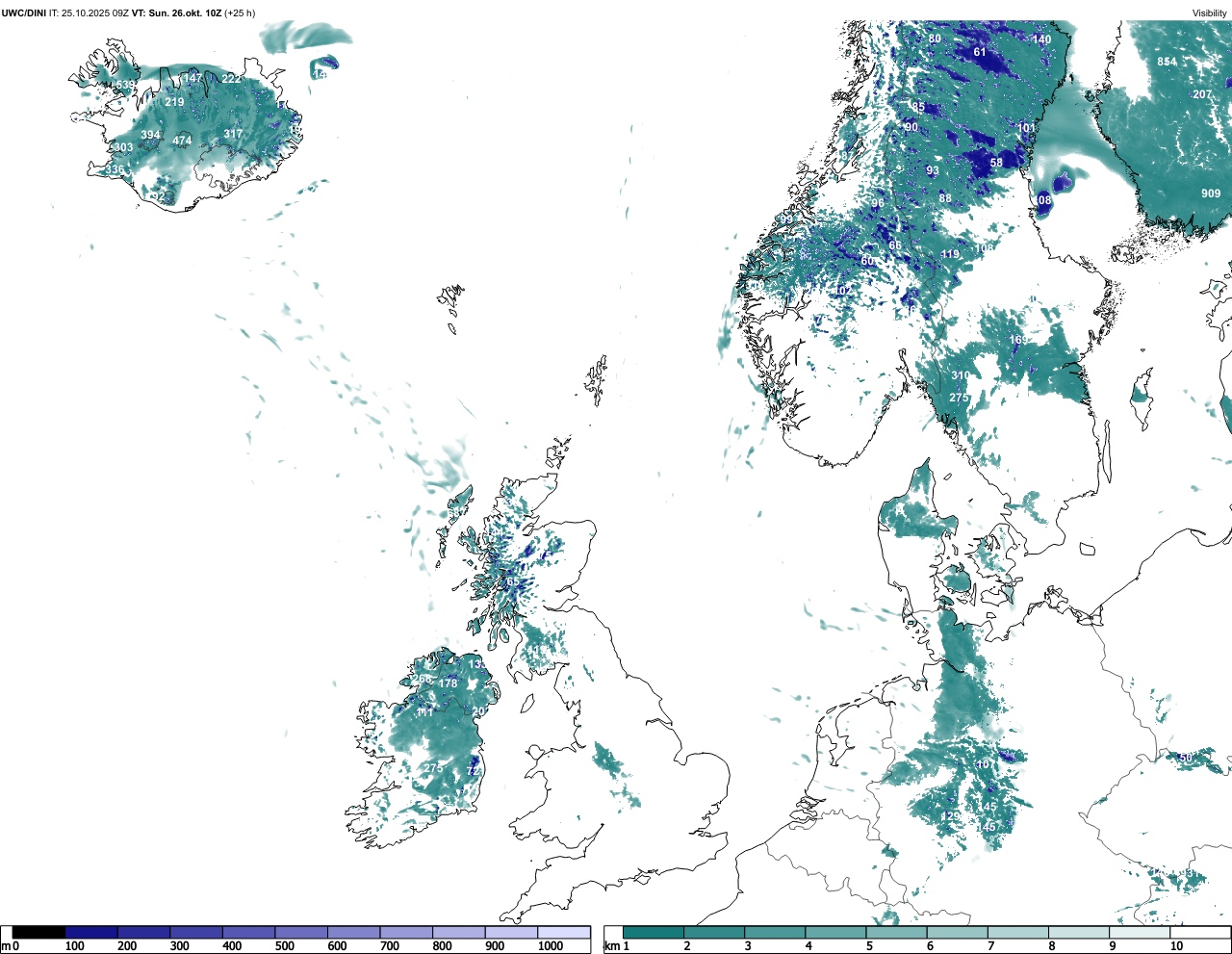
Task: Click the "m" unit label of left legend
Action: tap(6, 946)
